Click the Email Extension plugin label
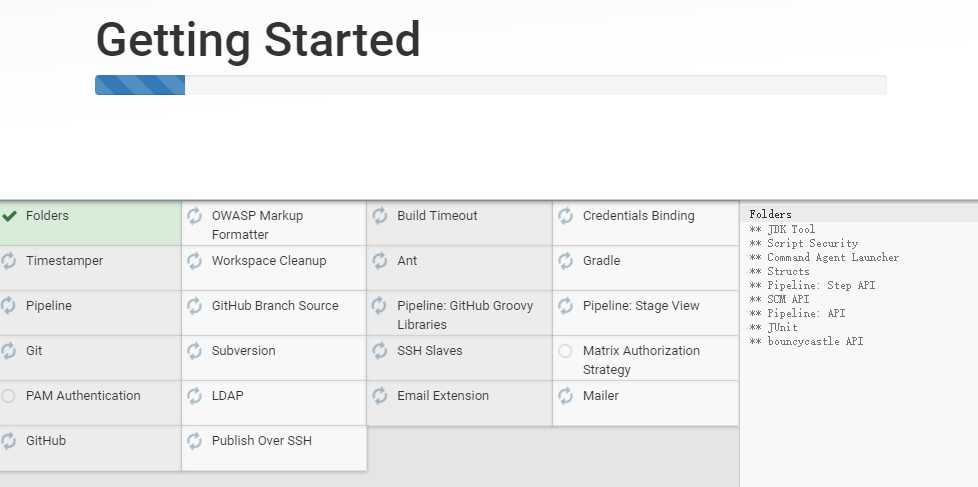The image size is (978, 487). 443,395
